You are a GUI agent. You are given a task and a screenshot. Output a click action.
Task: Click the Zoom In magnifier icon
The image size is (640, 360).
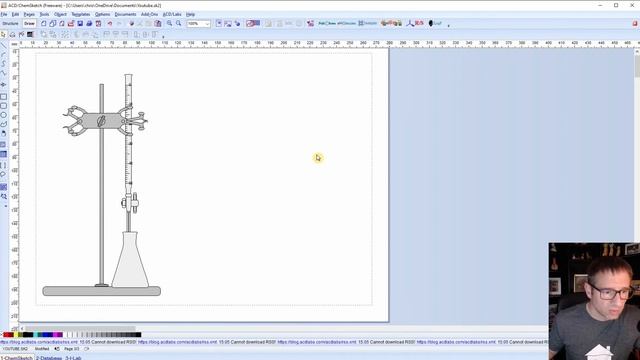[169, 24]
